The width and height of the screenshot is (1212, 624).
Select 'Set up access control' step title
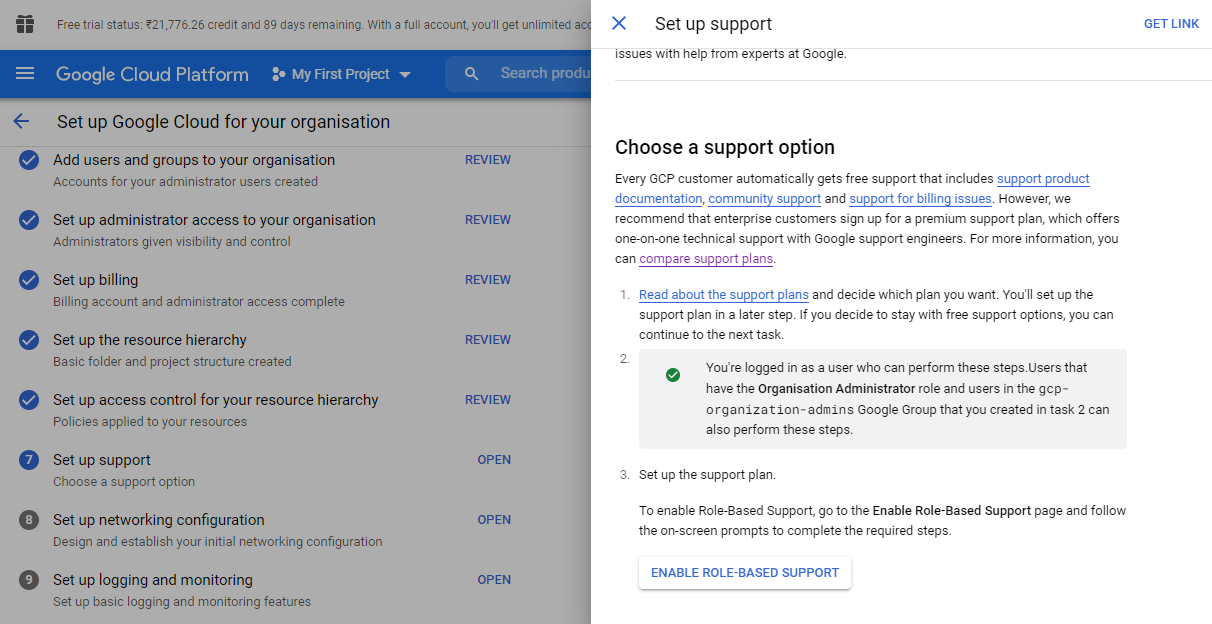(216, 400)
